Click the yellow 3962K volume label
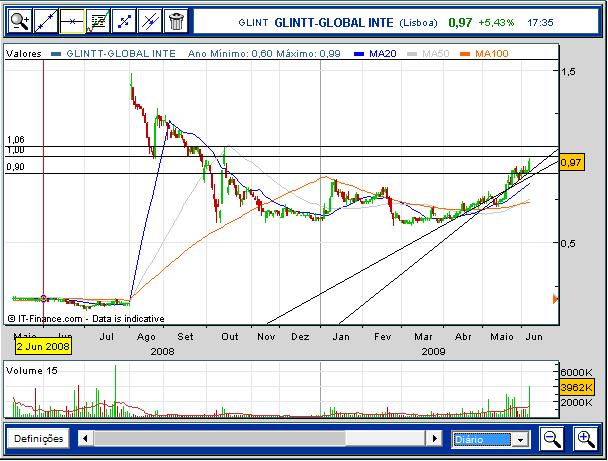608x461 pixels. click(577, 387)
